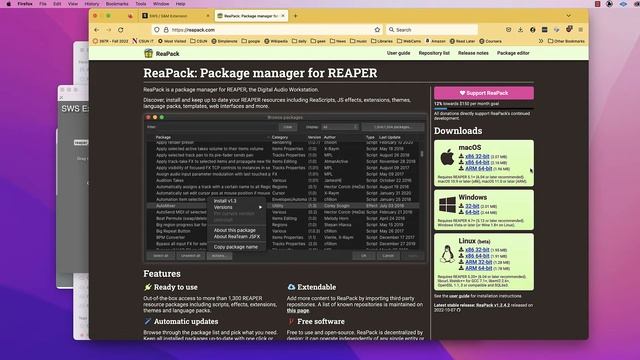Click the ReaPack logo in the site header
Screen dimensions: 640x360
click(162, 53)
